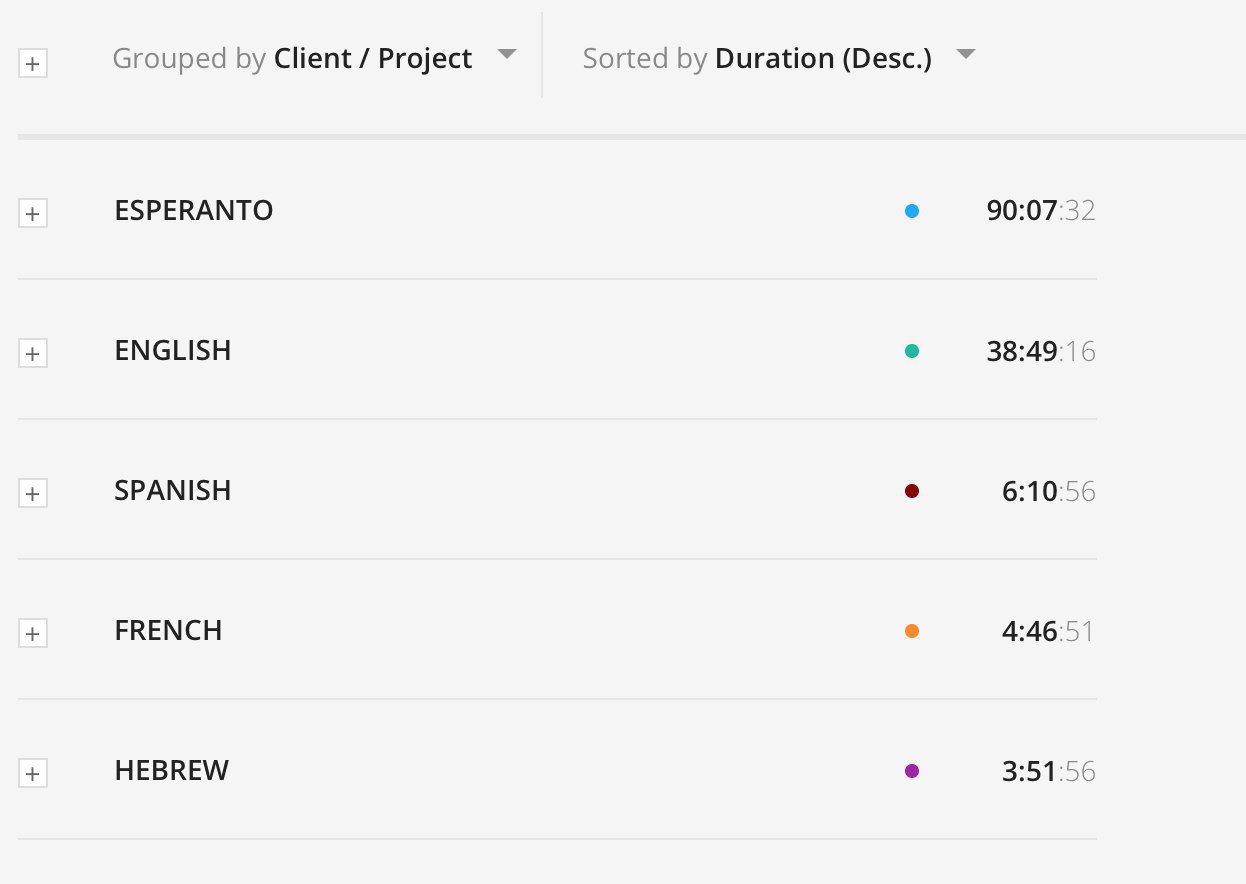Viewport: 1246px width, 884px height.
Task: Click the green ENGLISH color dot
Action: pos(911,351)
